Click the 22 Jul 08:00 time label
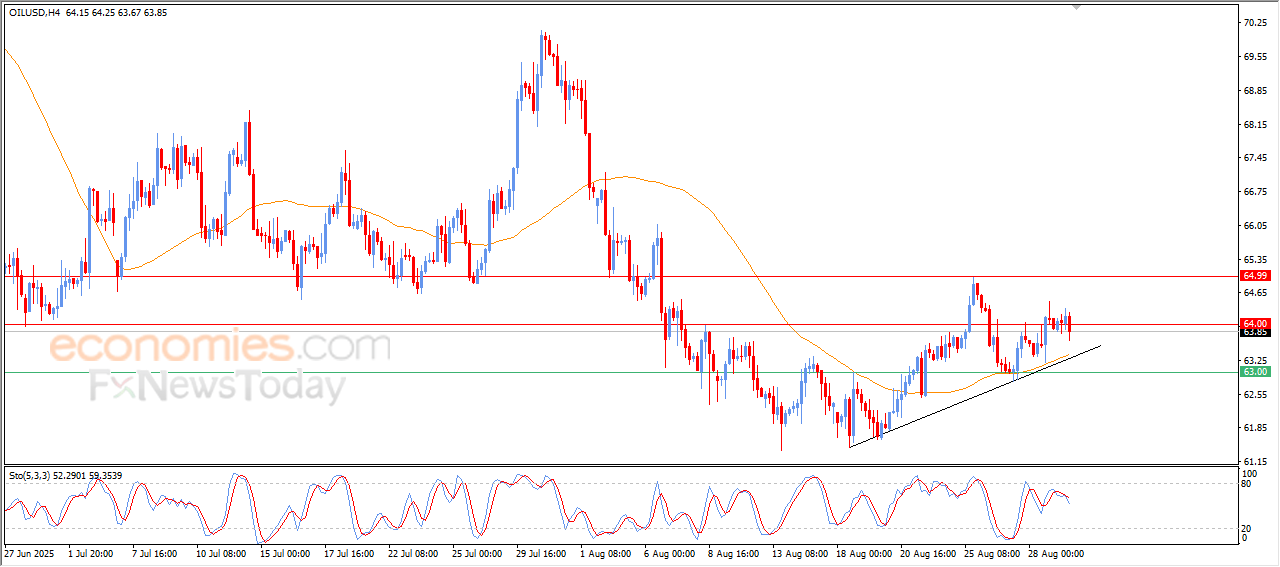This screenshot has height=567, width=1280. click(414, 553)
